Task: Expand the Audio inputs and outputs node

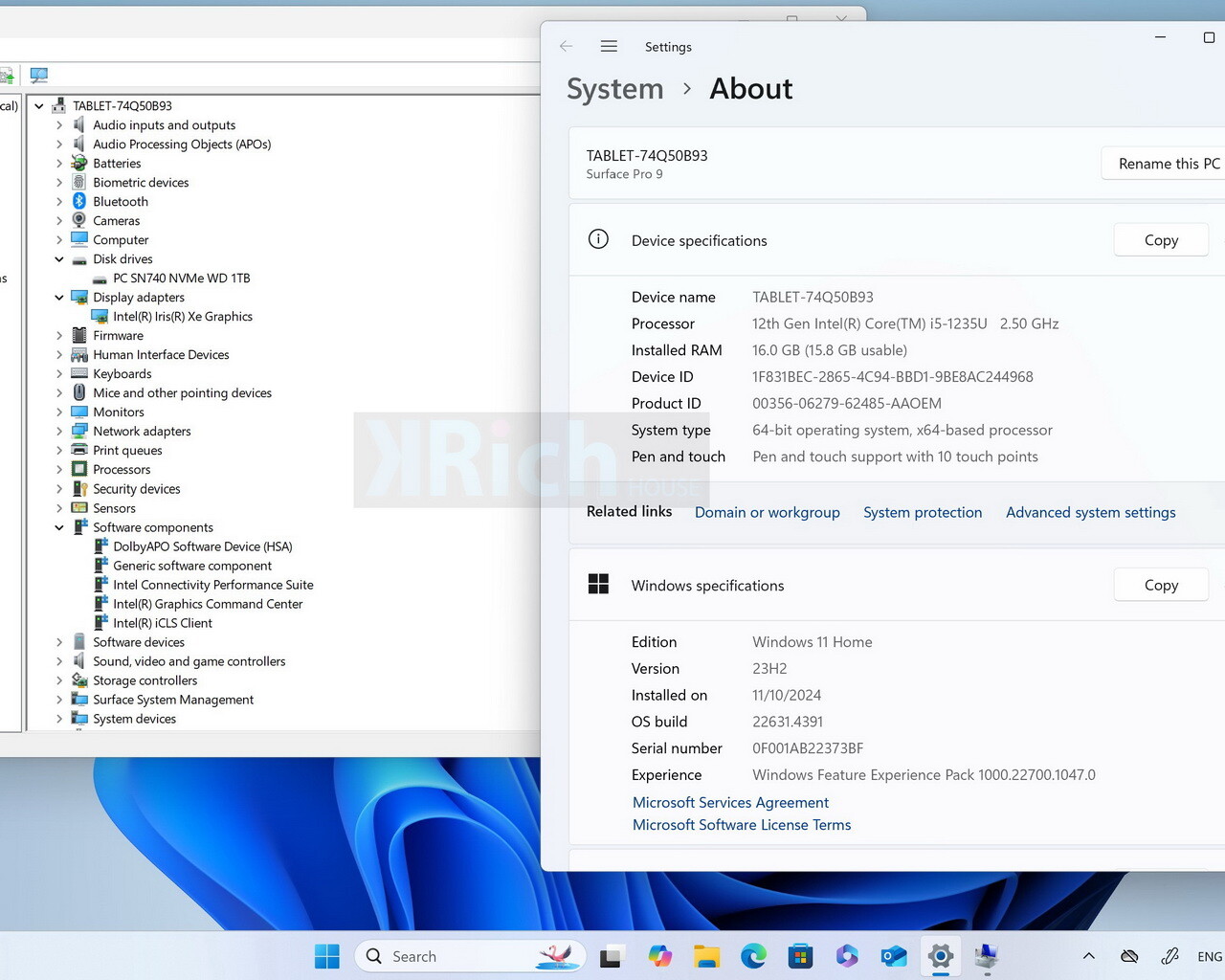Action: (x=59, y=124)
